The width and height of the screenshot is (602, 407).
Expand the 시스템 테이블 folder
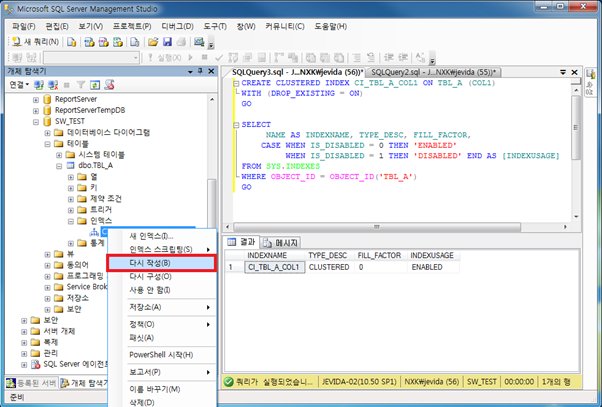coord(59,156)
